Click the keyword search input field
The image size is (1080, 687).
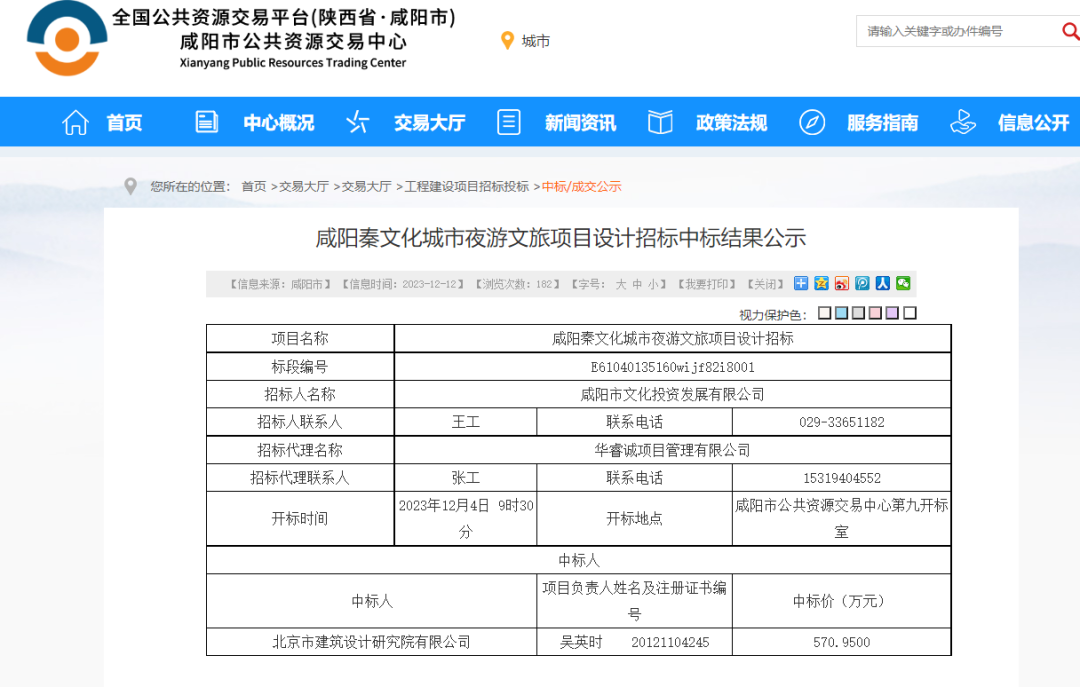957,31
